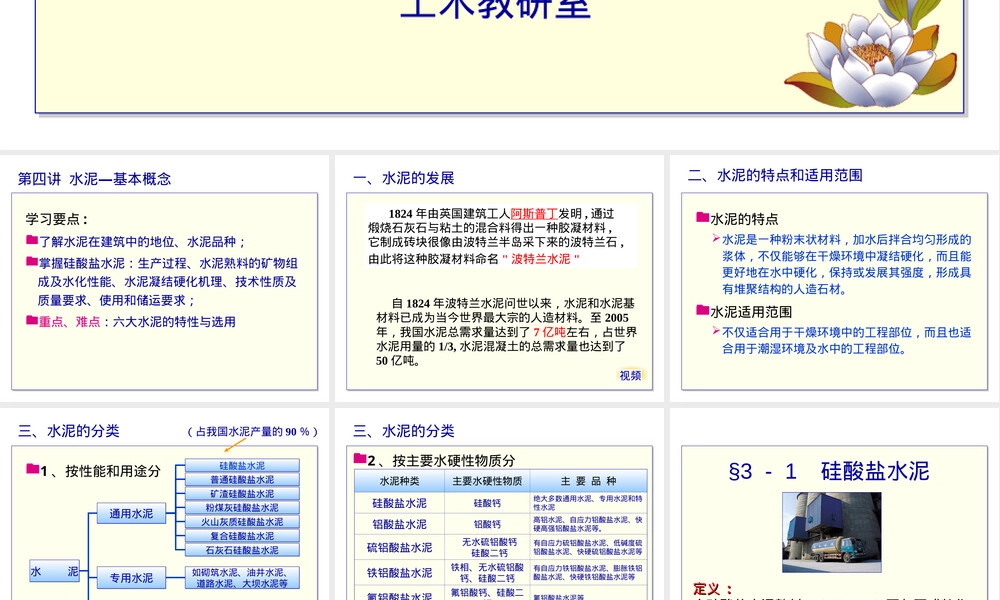Image resolution: width=1000 pixels, height=600 pixels.
Task: Click the pink bullet beside 了解水泥在建筑中的地位
Action: click(32, 240)
